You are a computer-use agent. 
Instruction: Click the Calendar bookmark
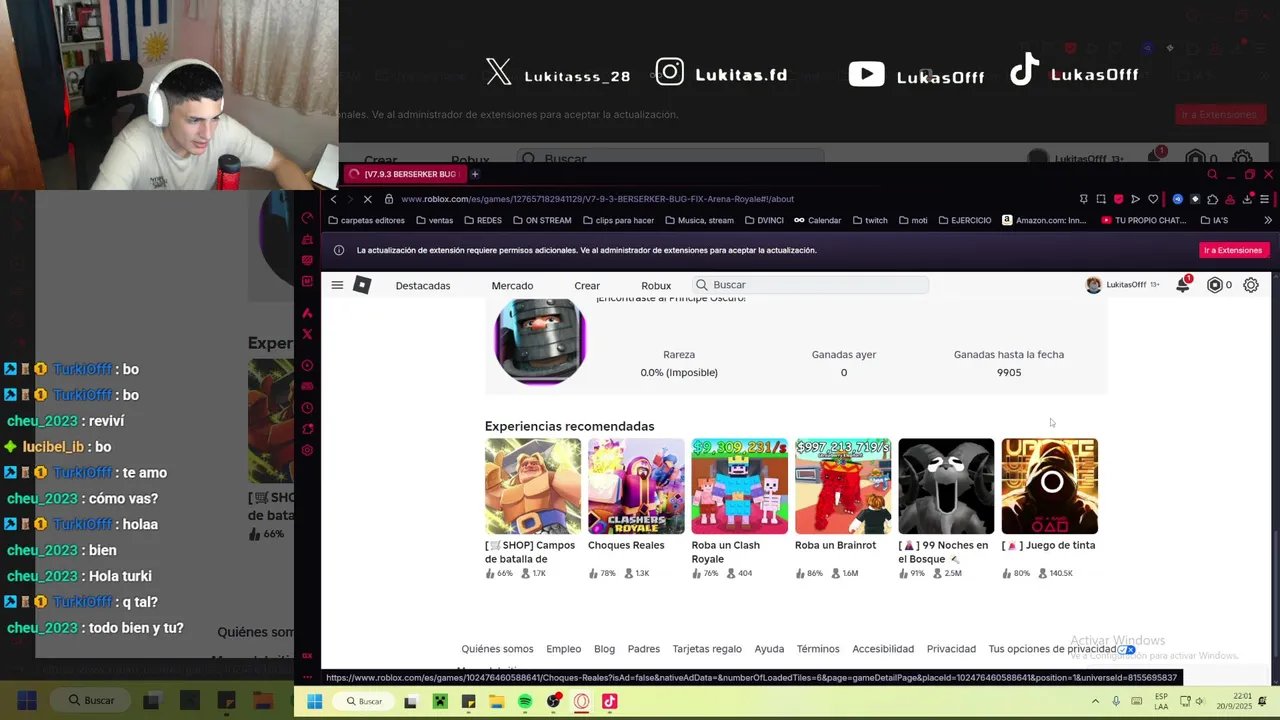point(818,221)
